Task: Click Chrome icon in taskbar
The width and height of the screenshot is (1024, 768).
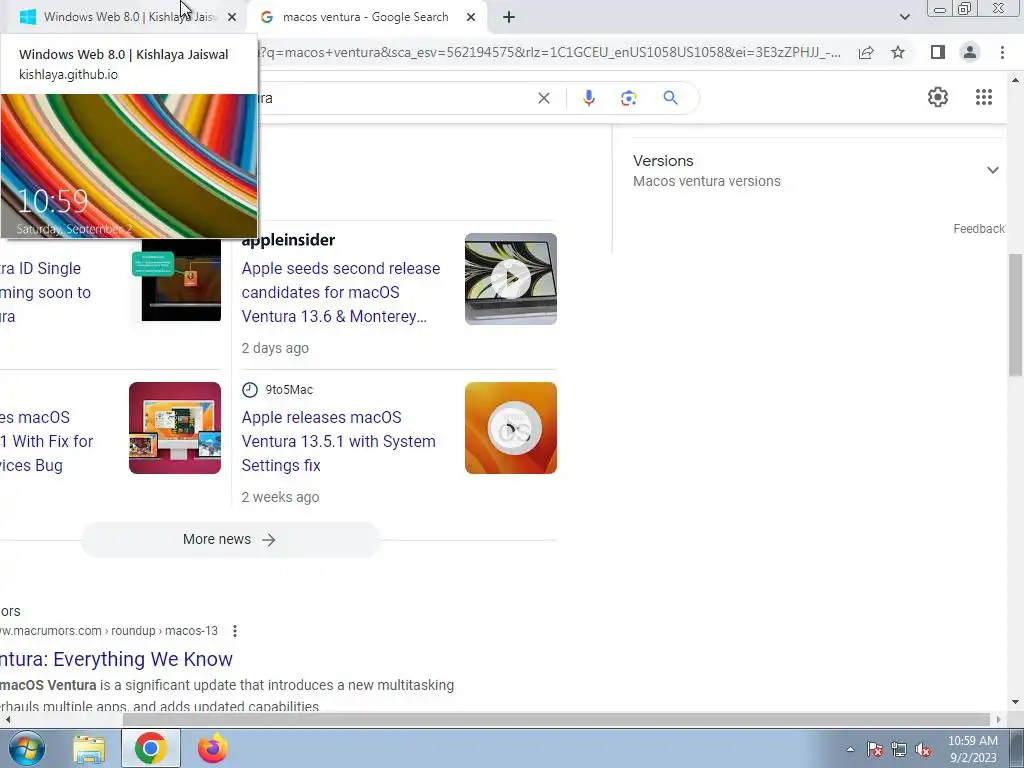Action: point(151,748)
